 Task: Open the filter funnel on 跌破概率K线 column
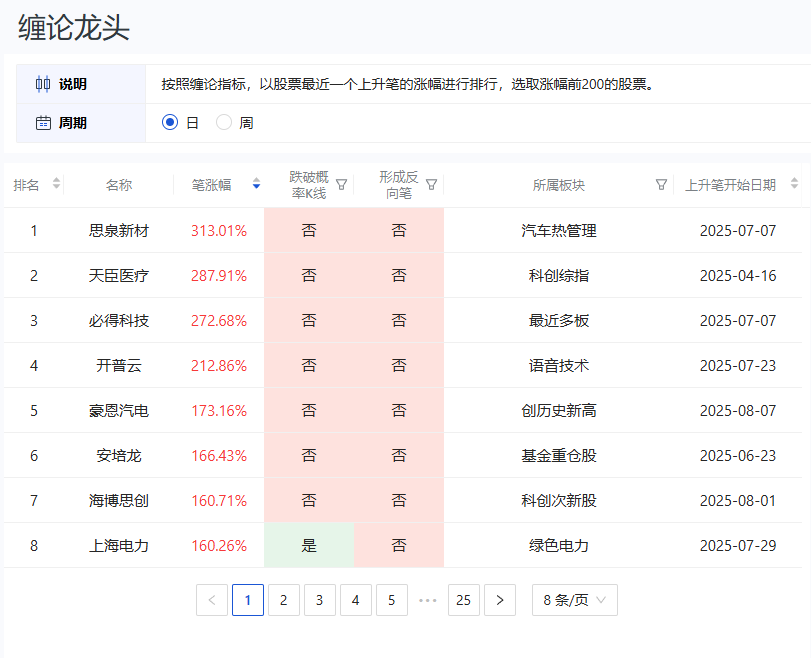coord(341,184)
